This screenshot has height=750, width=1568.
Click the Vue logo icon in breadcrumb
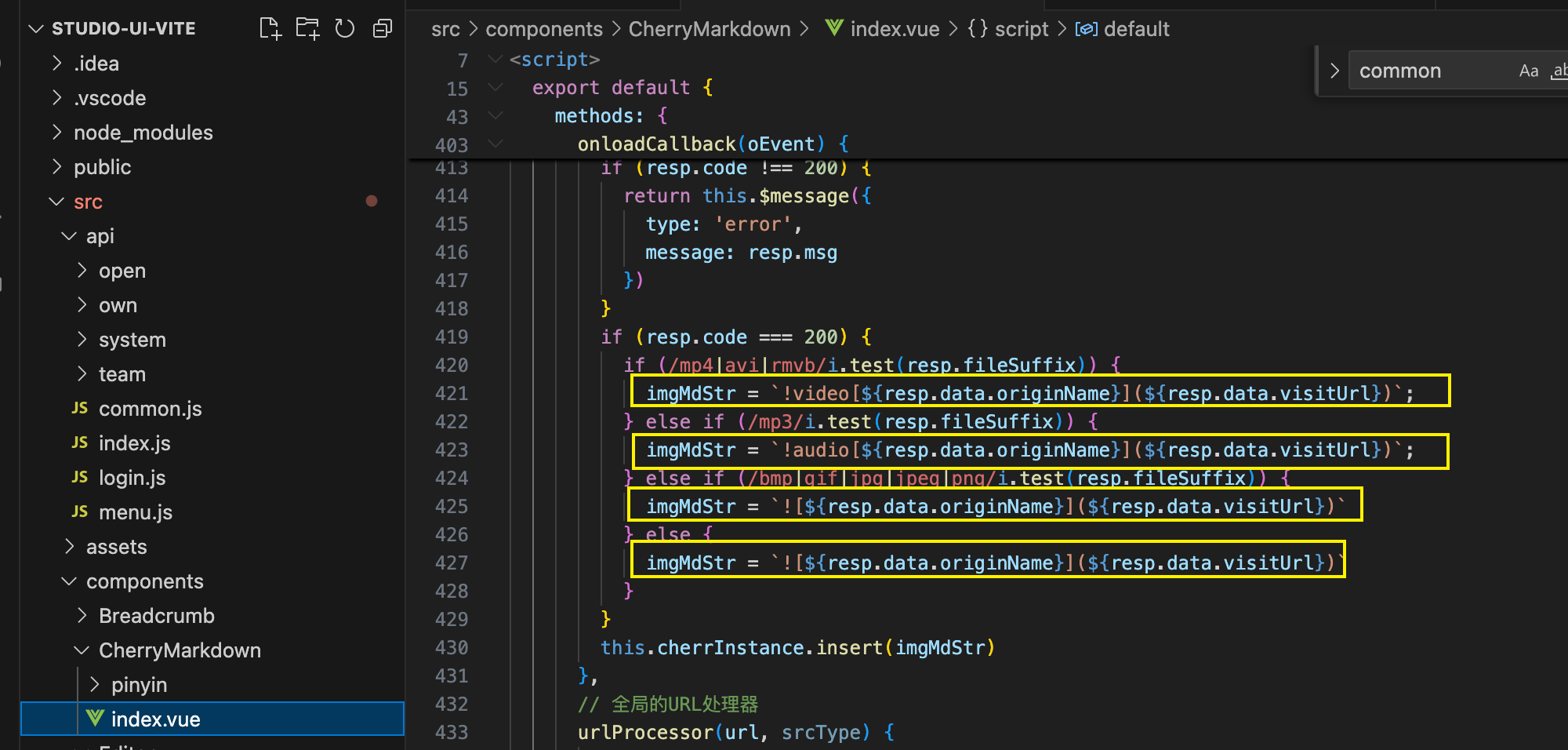tap(834, 28)
